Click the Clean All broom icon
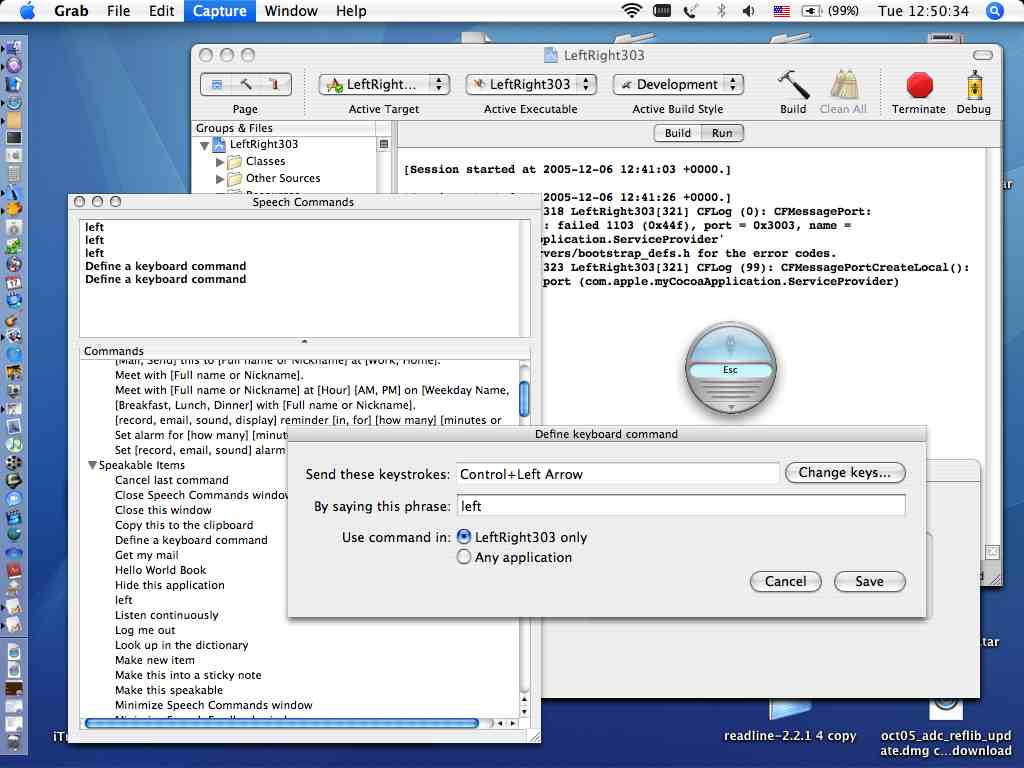The image size is (1024, 768). [x=843, y=85]
